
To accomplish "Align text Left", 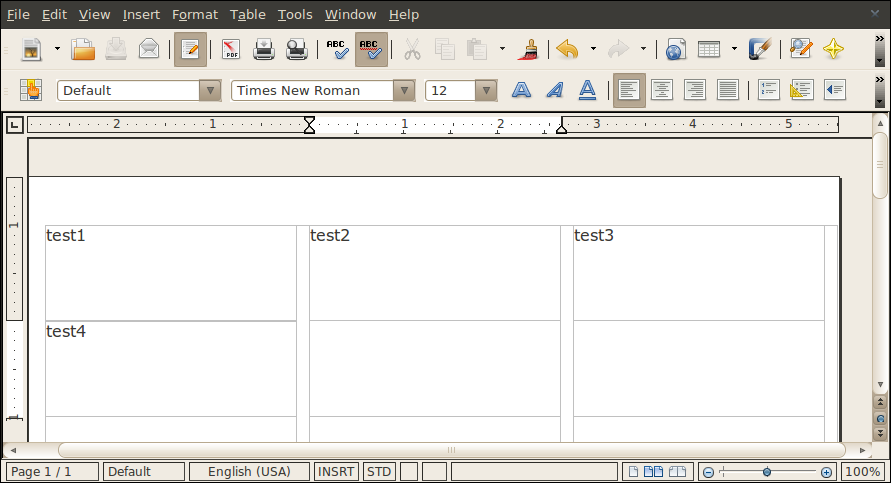I will 629,90.
